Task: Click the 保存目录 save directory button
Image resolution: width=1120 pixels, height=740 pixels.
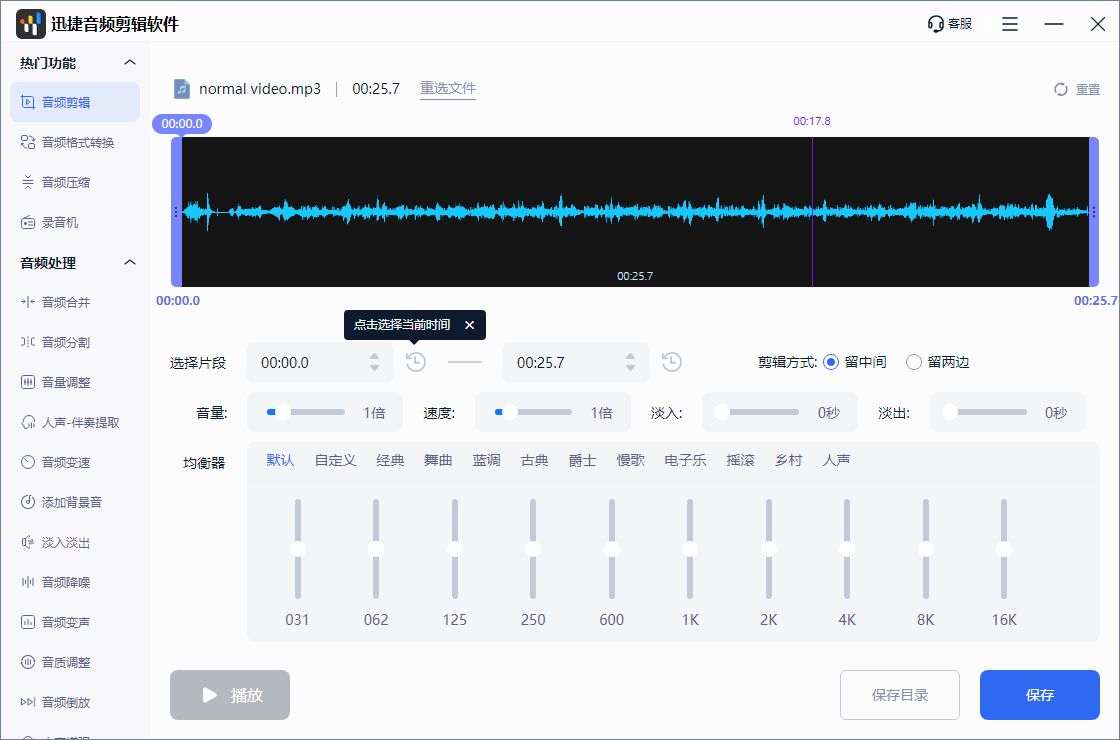Action: [x=900, y=695]
